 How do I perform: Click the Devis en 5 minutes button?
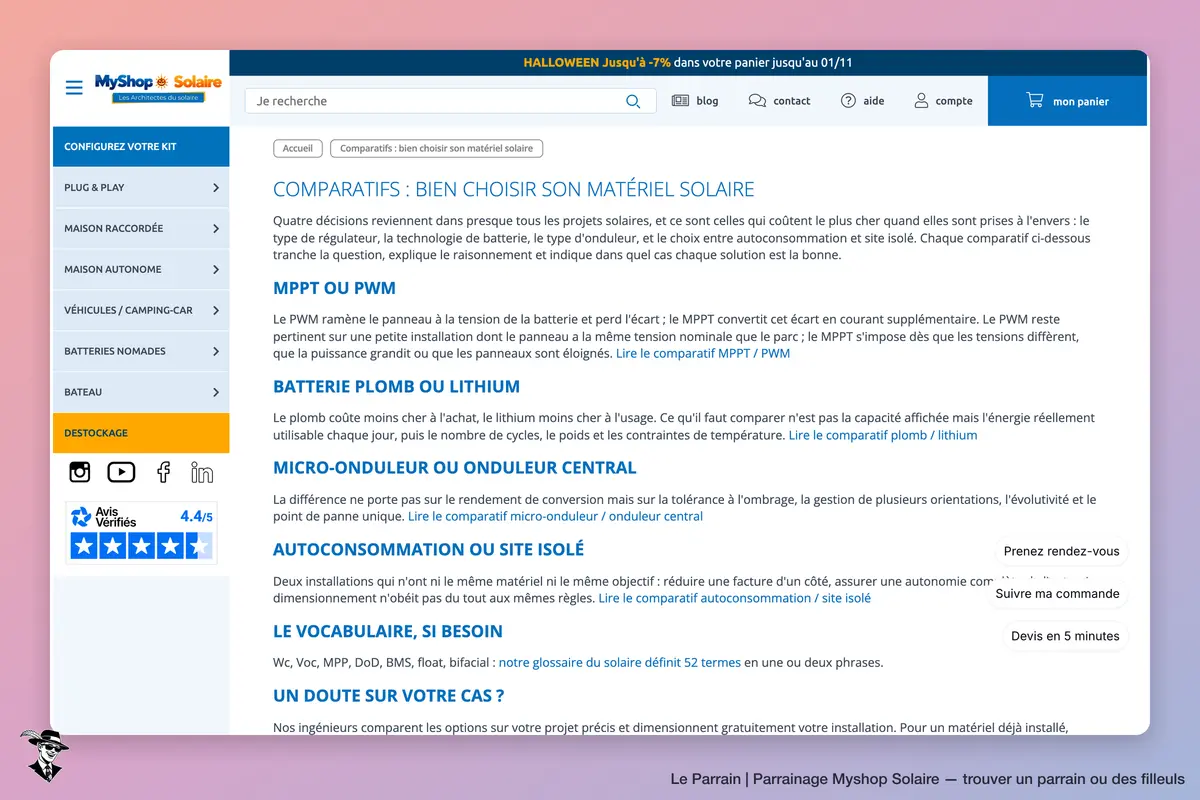pyautogui.click(x=1065, y=636)
